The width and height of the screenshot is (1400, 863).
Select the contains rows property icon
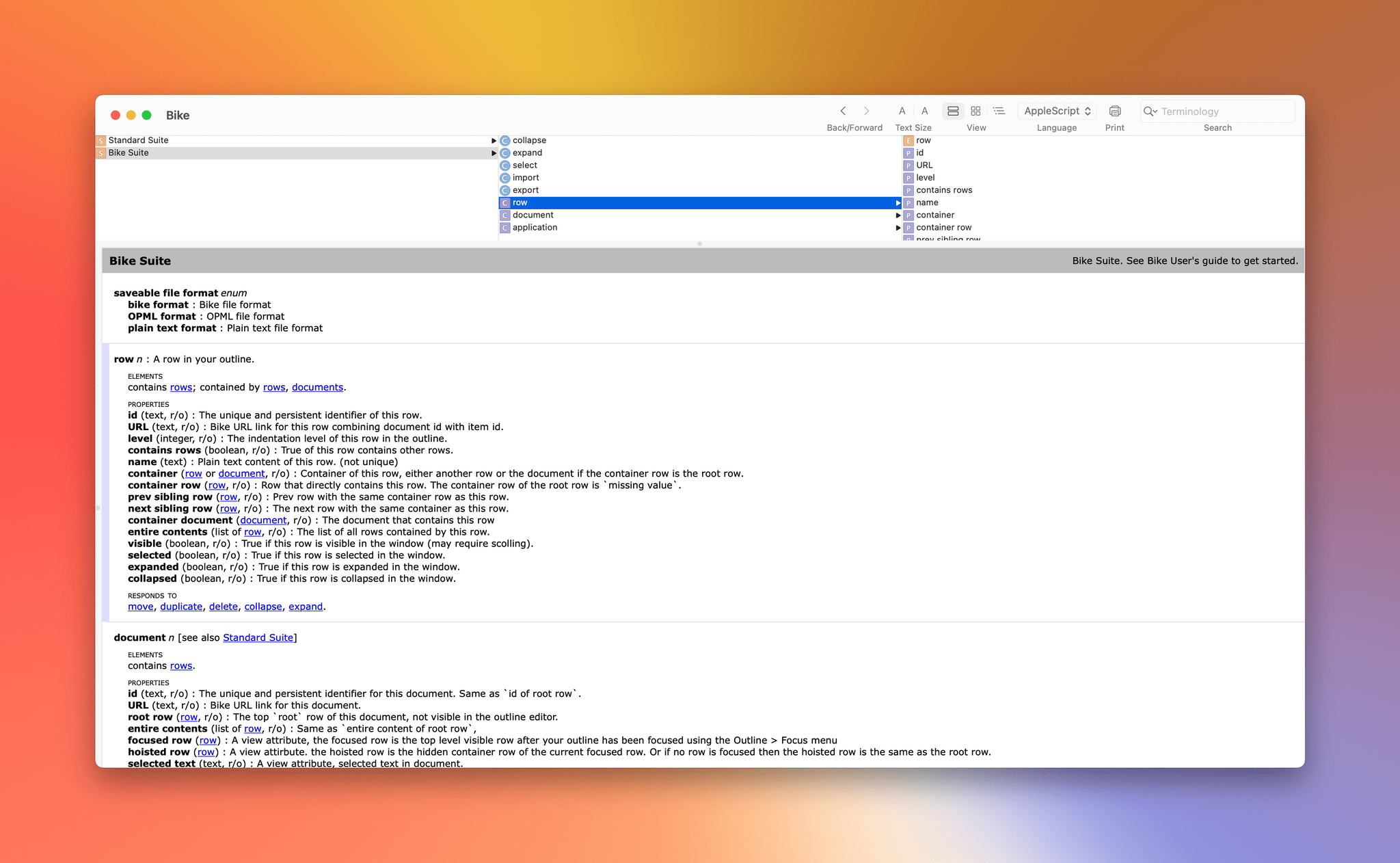click(908, 190)
